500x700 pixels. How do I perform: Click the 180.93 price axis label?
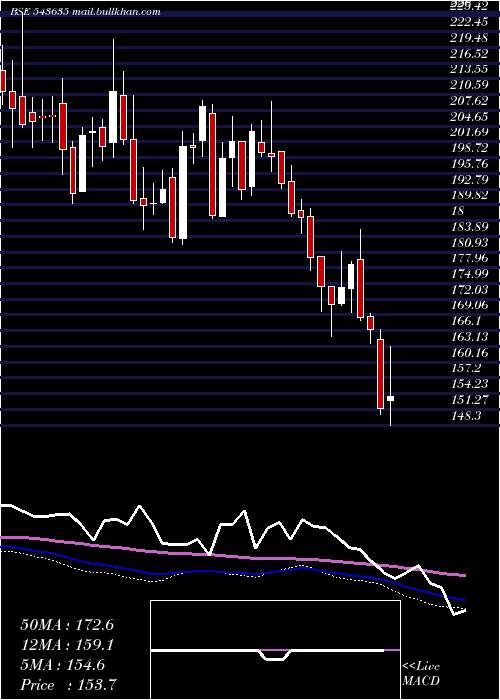(469, 242)
